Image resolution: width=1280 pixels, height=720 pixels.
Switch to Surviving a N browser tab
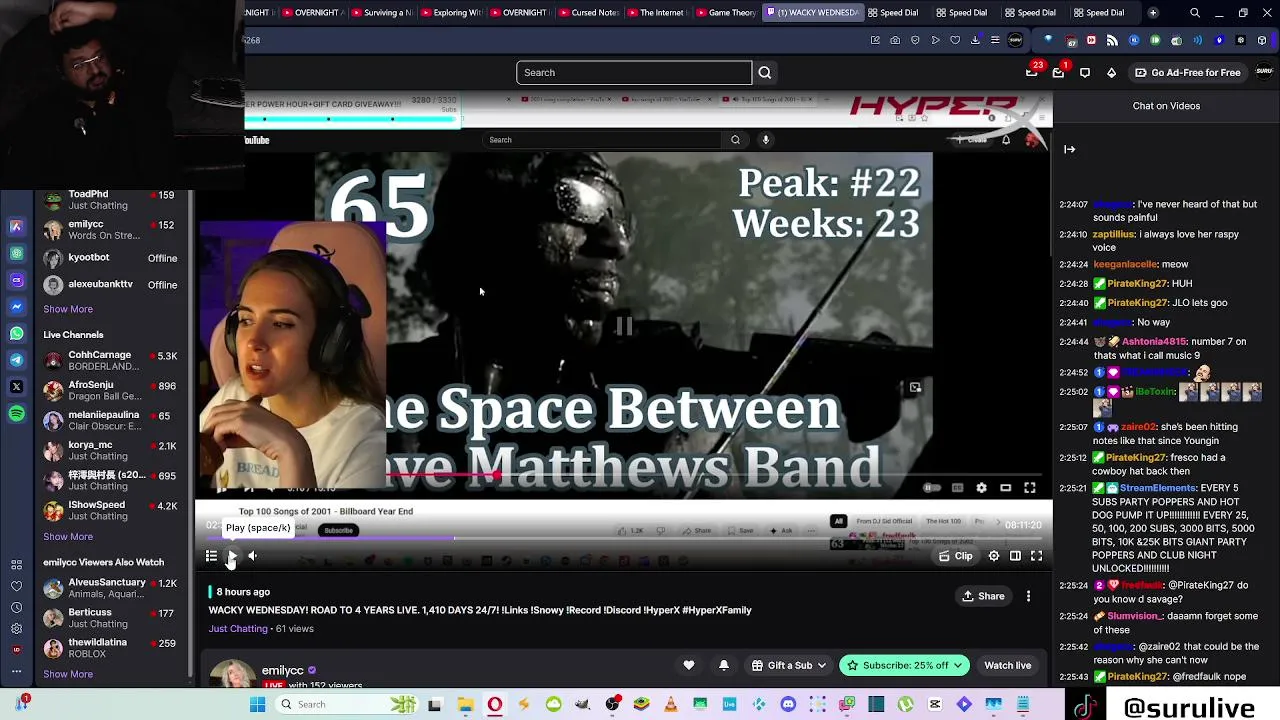tap(381, 12)
